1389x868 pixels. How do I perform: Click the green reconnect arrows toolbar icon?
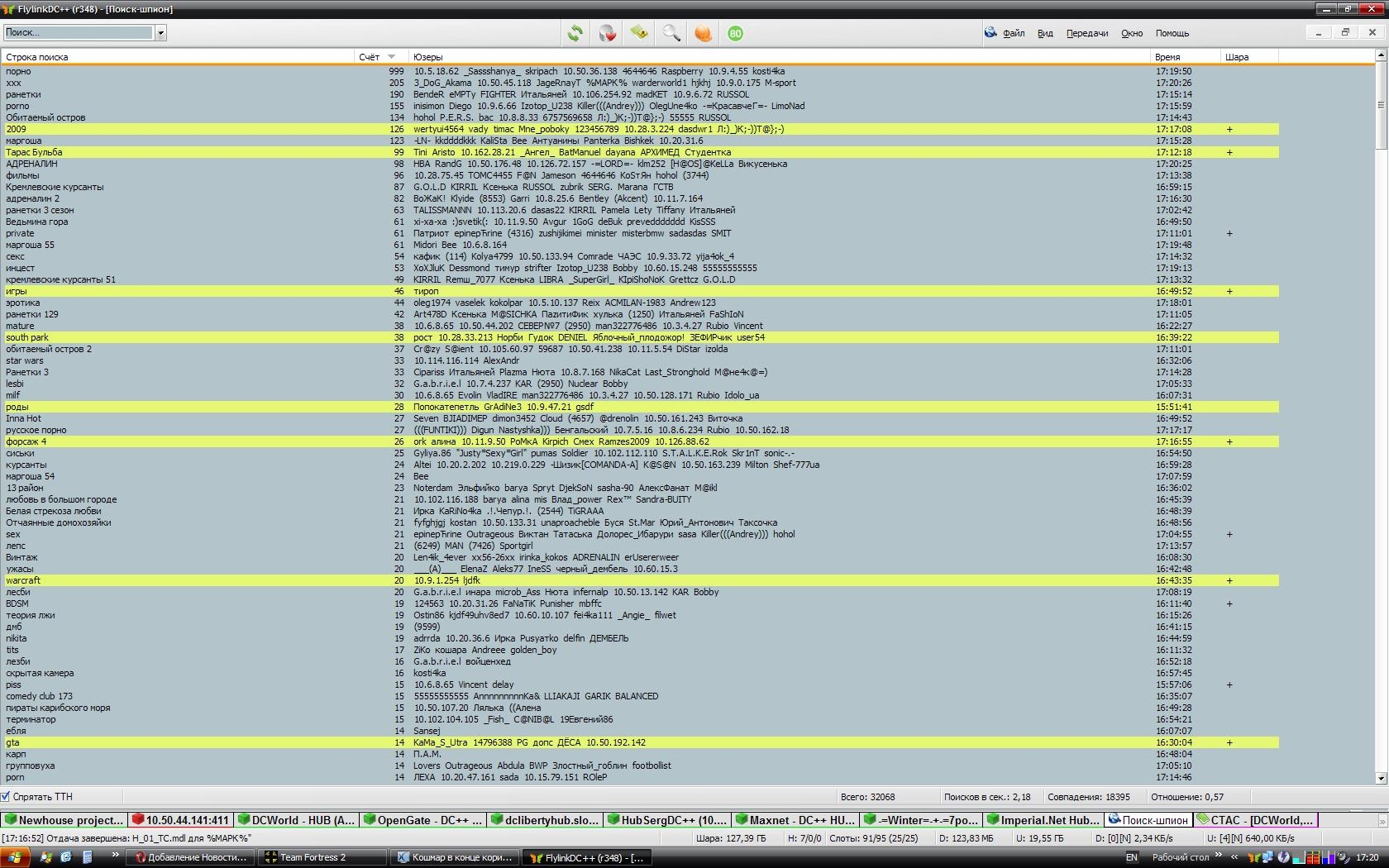click(575, 33)
